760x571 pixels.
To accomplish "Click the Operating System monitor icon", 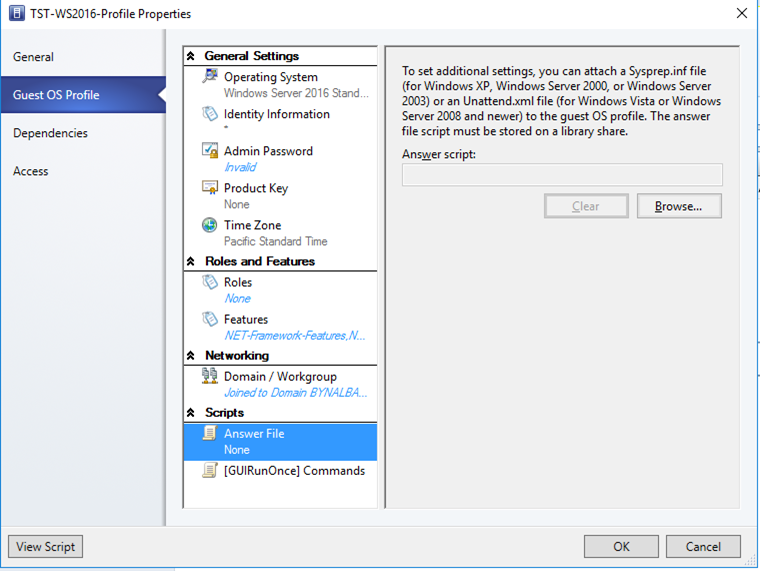I will [x=210, y=76].
